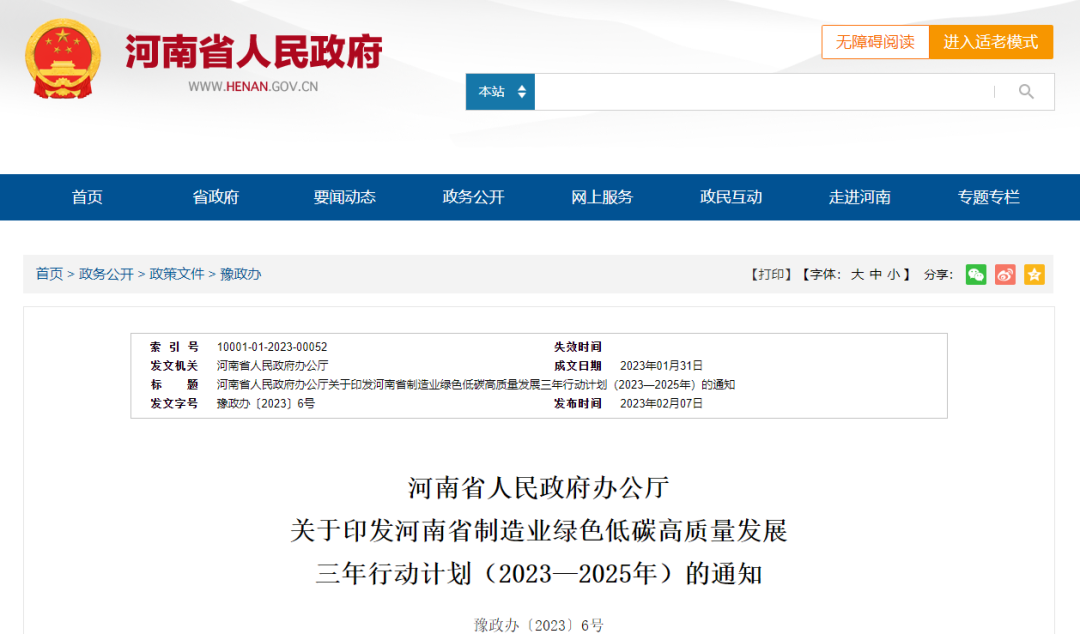Share the page via Weibo icon
1080x634 pixels.
tap(1005, 274)
